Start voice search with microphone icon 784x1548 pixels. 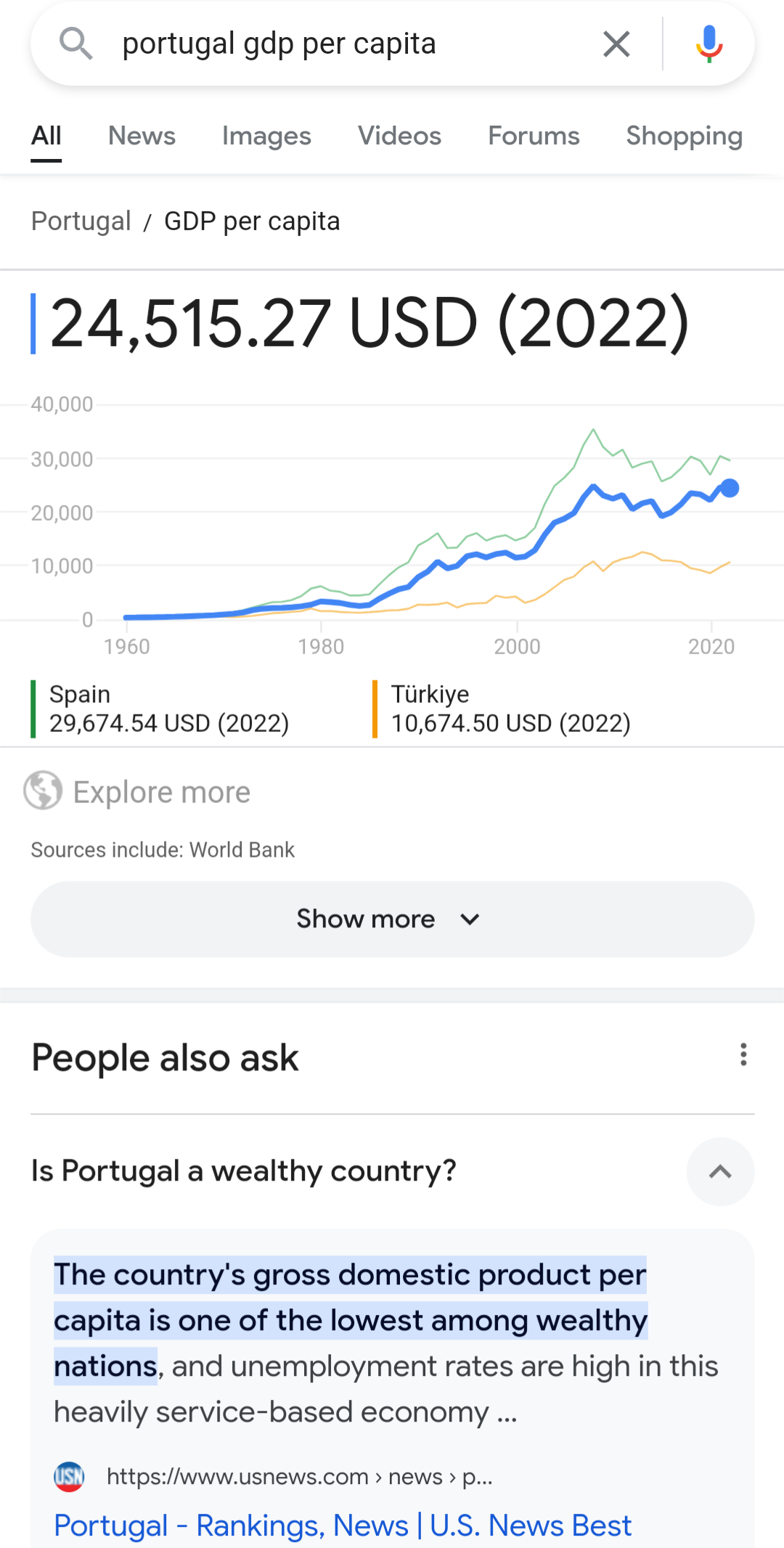point(709,44)
